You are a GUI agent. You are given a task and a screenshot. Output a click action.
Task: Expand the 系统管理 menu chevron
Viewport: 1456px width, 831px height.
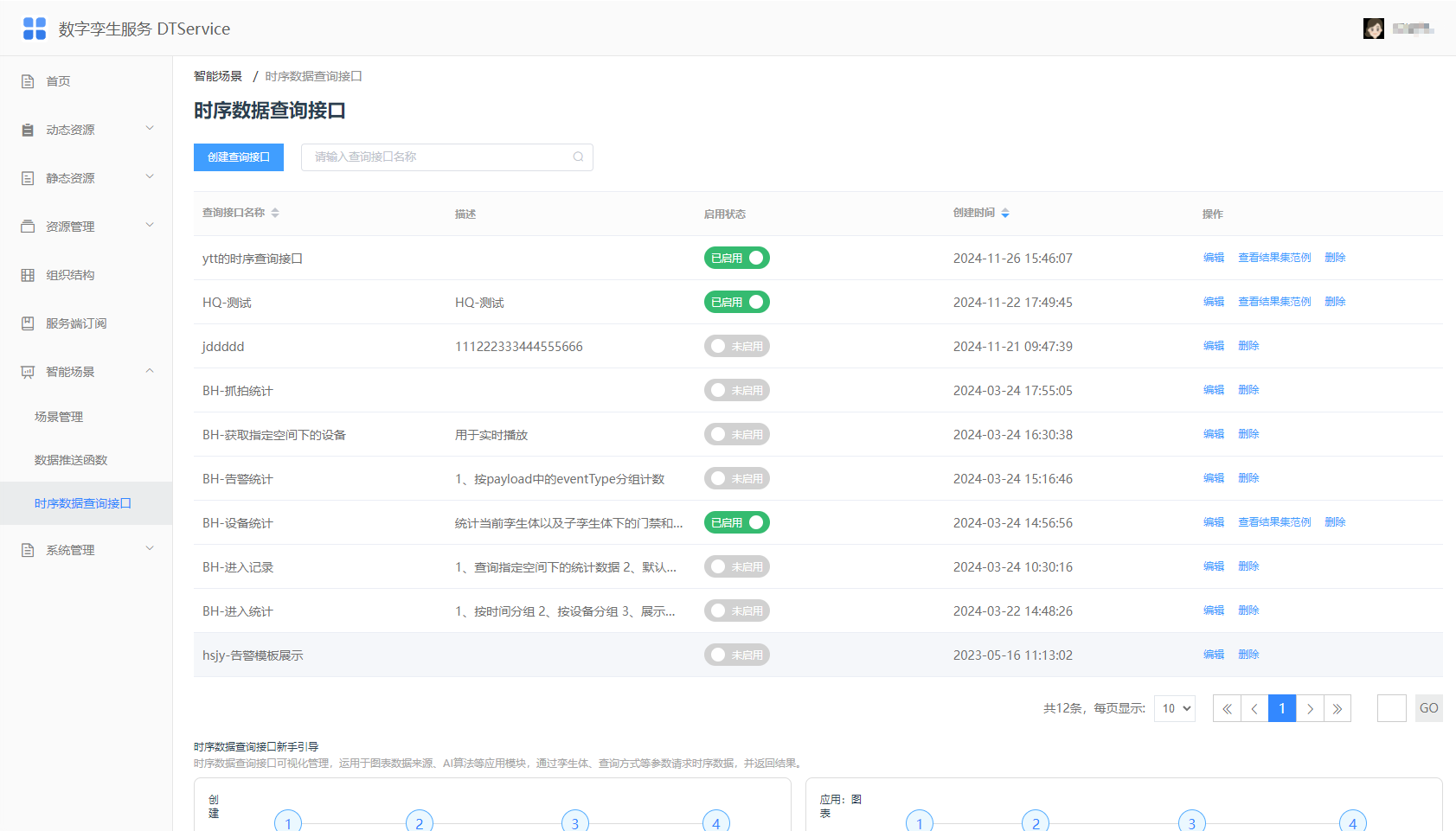click(150, 549)
